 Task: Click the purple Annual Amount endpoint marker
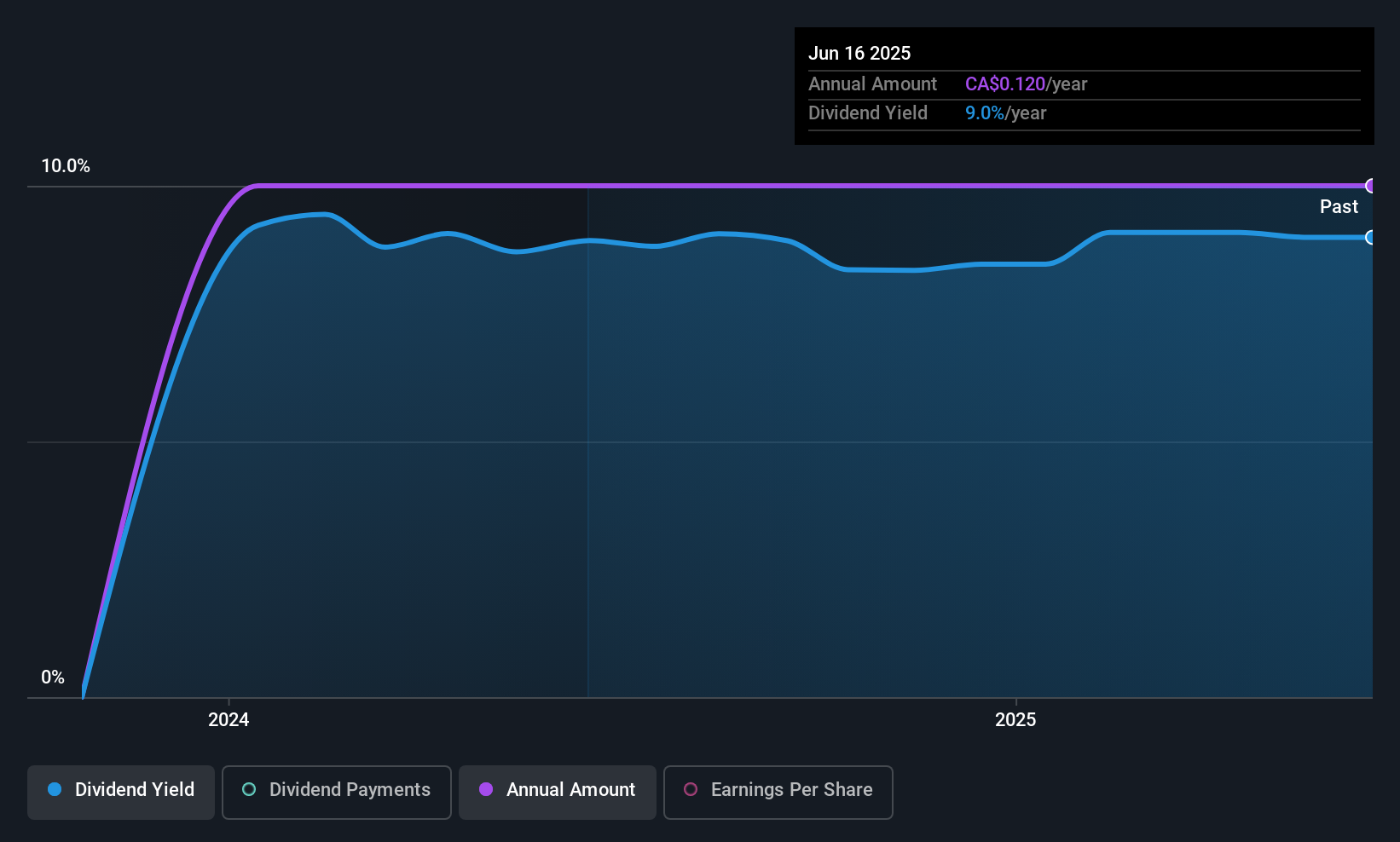(1371, 186)
